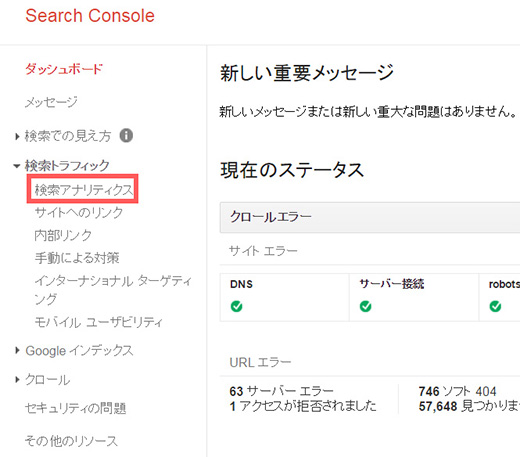The image size is (520, 457).
Task: Open ダッシュボード in the sidebar
Action: pyautogui.click(x=64, y=69)
